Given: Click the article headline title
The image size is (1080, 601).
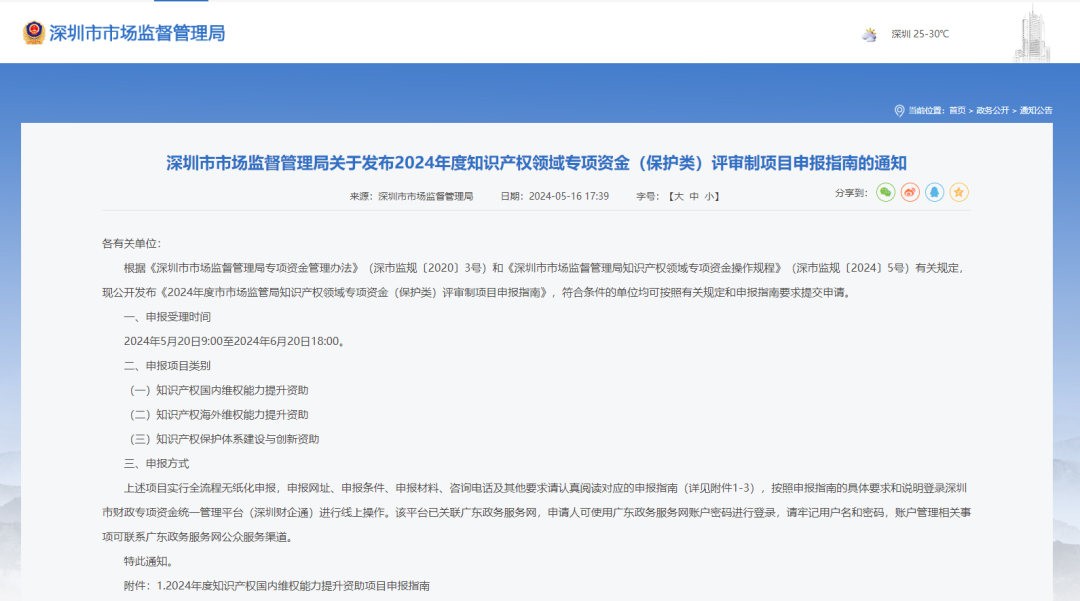Looking at the screenshot, I should tap(536, 162).
